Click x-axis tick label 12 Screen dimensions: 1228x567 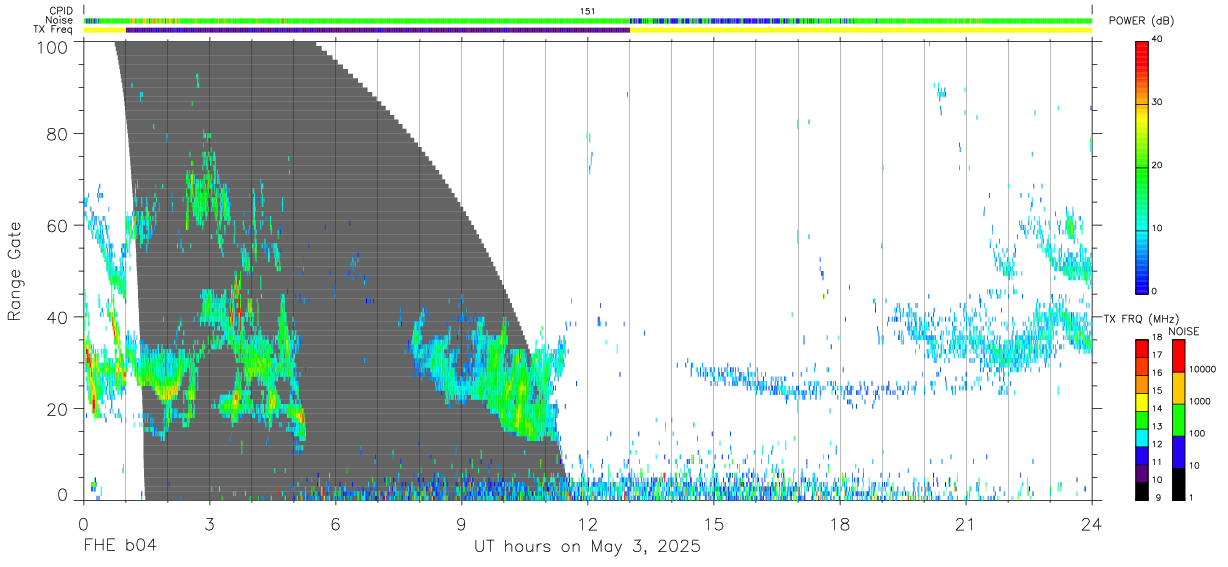(x=587, y=524)
